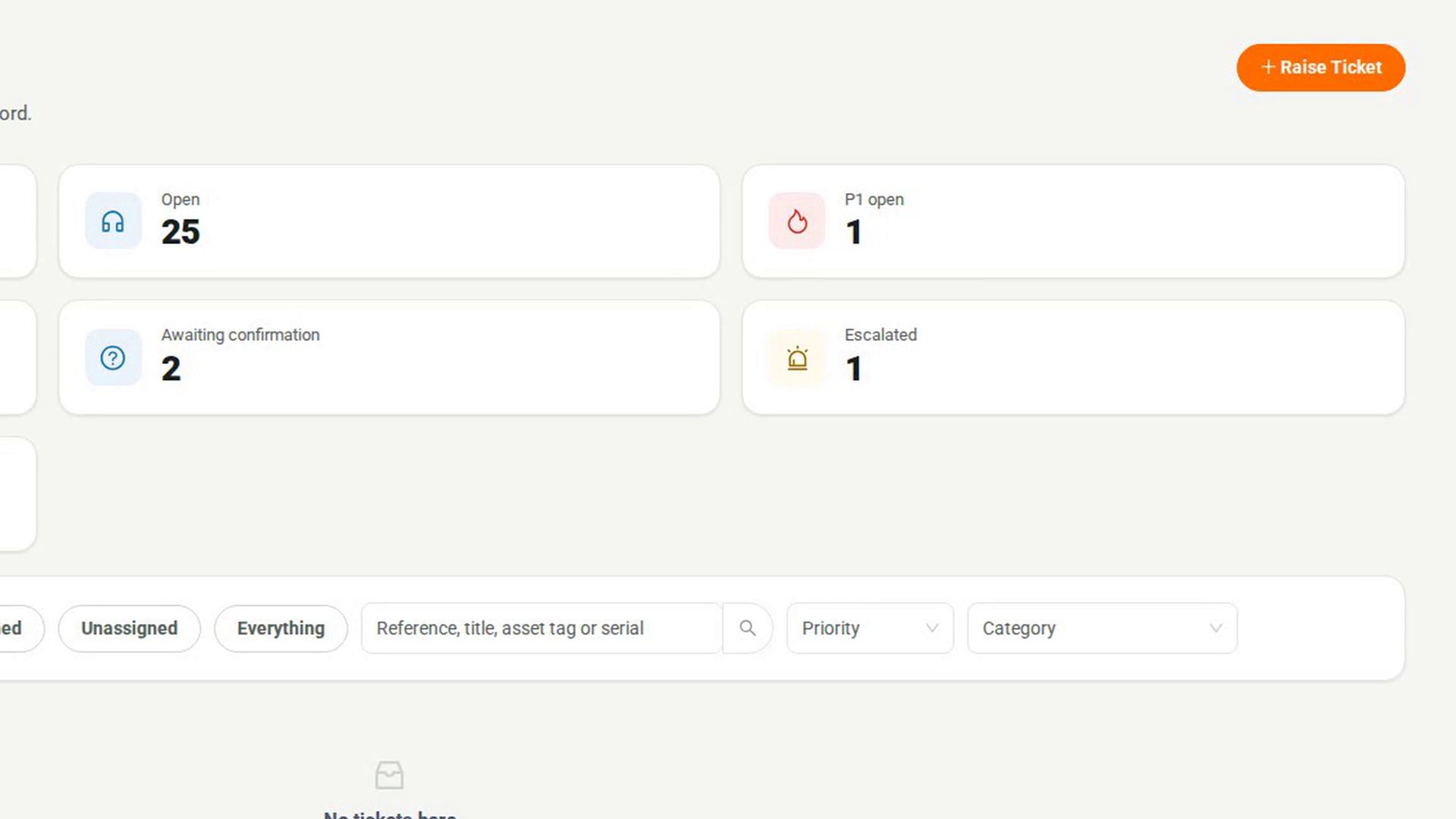Click the empty inbox tray icon
1456x819 pixels.
point(389,775)
